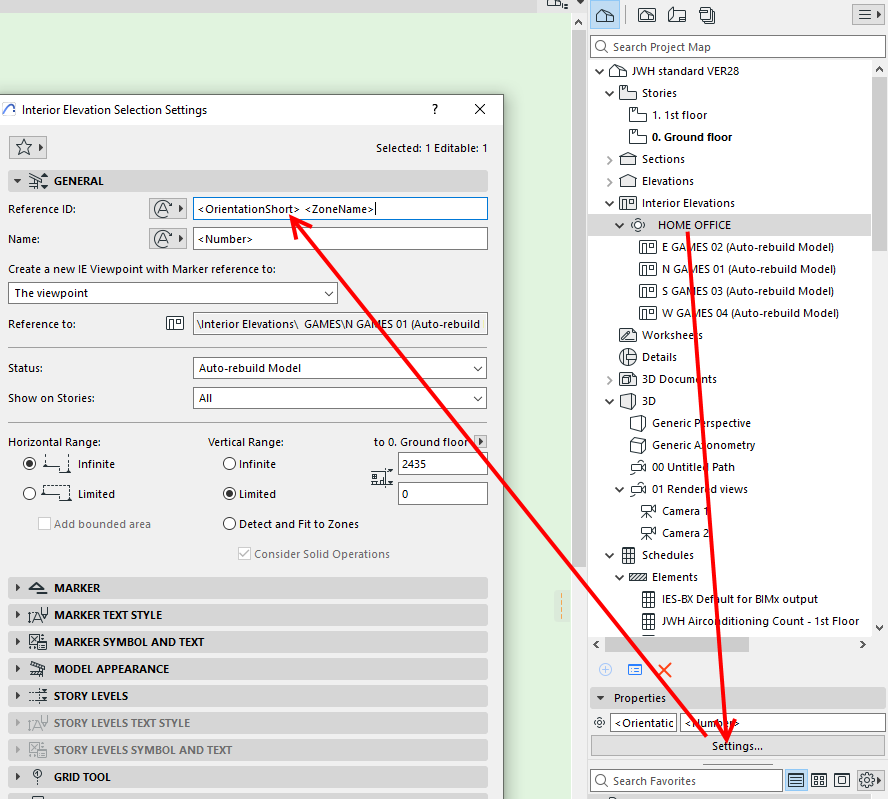Click the Reference ID text field

(340, 209)
